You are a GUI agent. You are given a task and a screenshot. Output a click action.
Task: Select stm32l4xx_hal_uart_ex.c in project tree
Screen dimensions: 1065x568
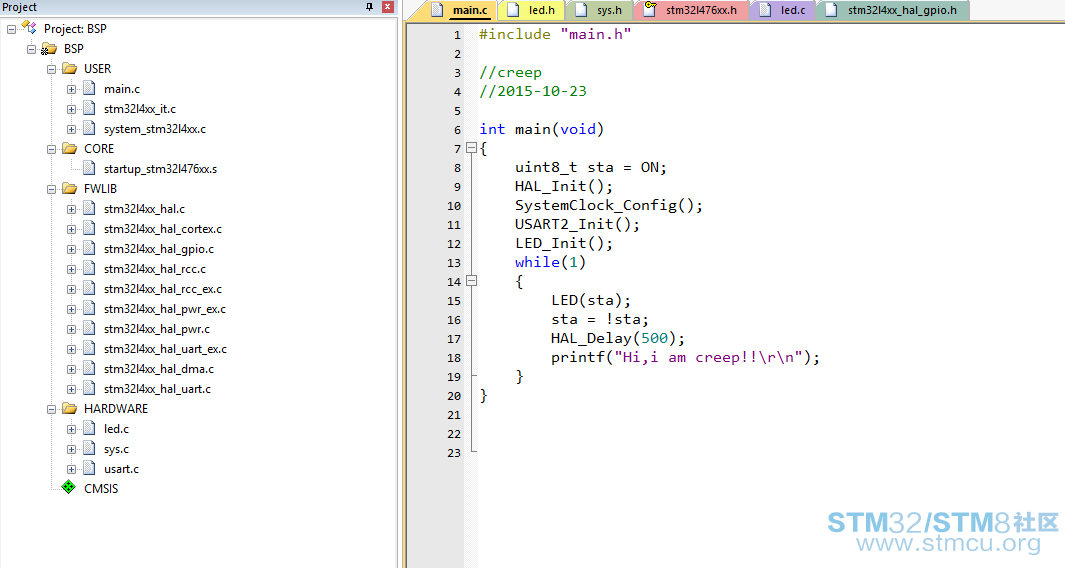click(166, 349)
